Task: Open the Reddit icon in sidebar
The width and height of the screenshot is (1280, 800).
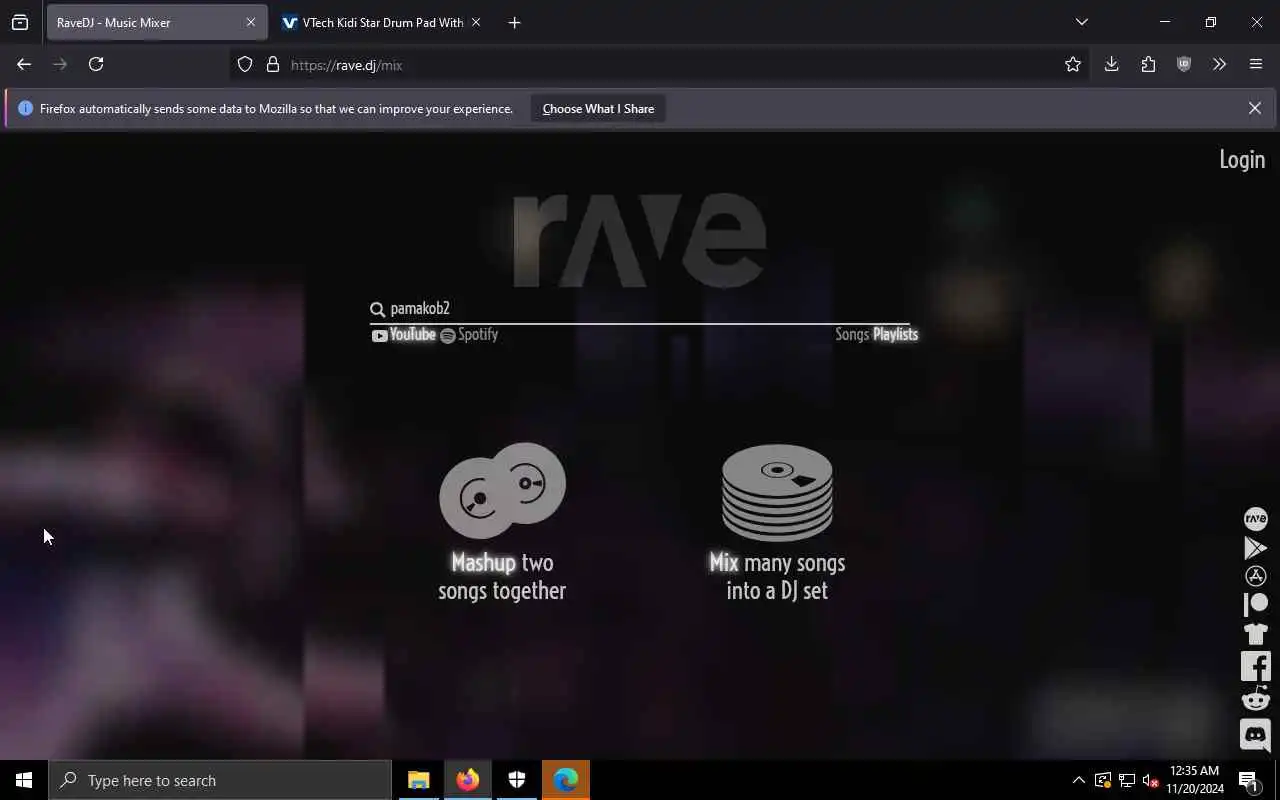Action: pyautogui.click(x=1255, y=698)
